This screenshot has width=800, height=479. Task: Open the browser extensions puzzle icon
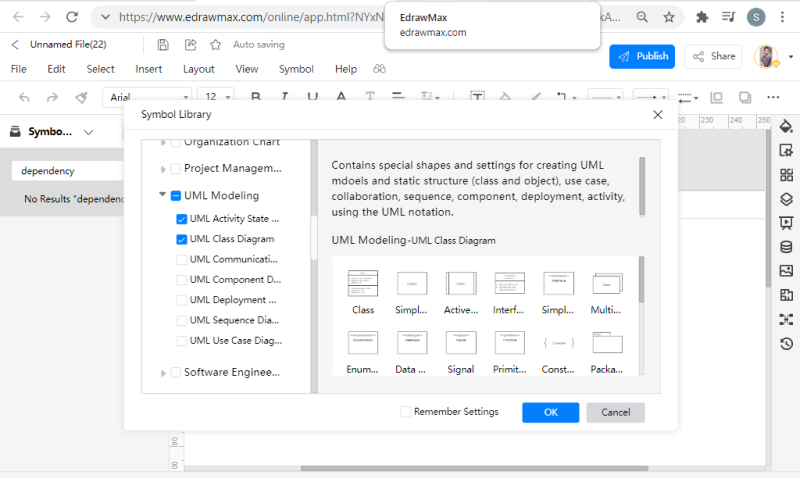click(x=702, y=17)
